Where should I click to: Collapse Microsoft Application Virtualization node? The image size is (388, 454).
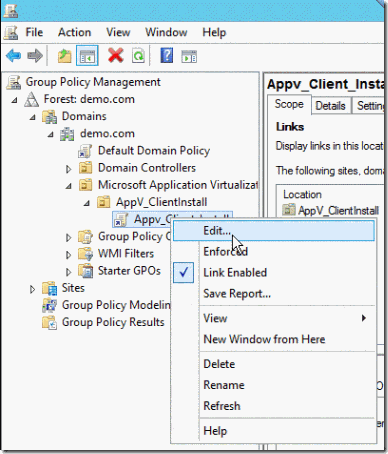[x=68, y=186]
